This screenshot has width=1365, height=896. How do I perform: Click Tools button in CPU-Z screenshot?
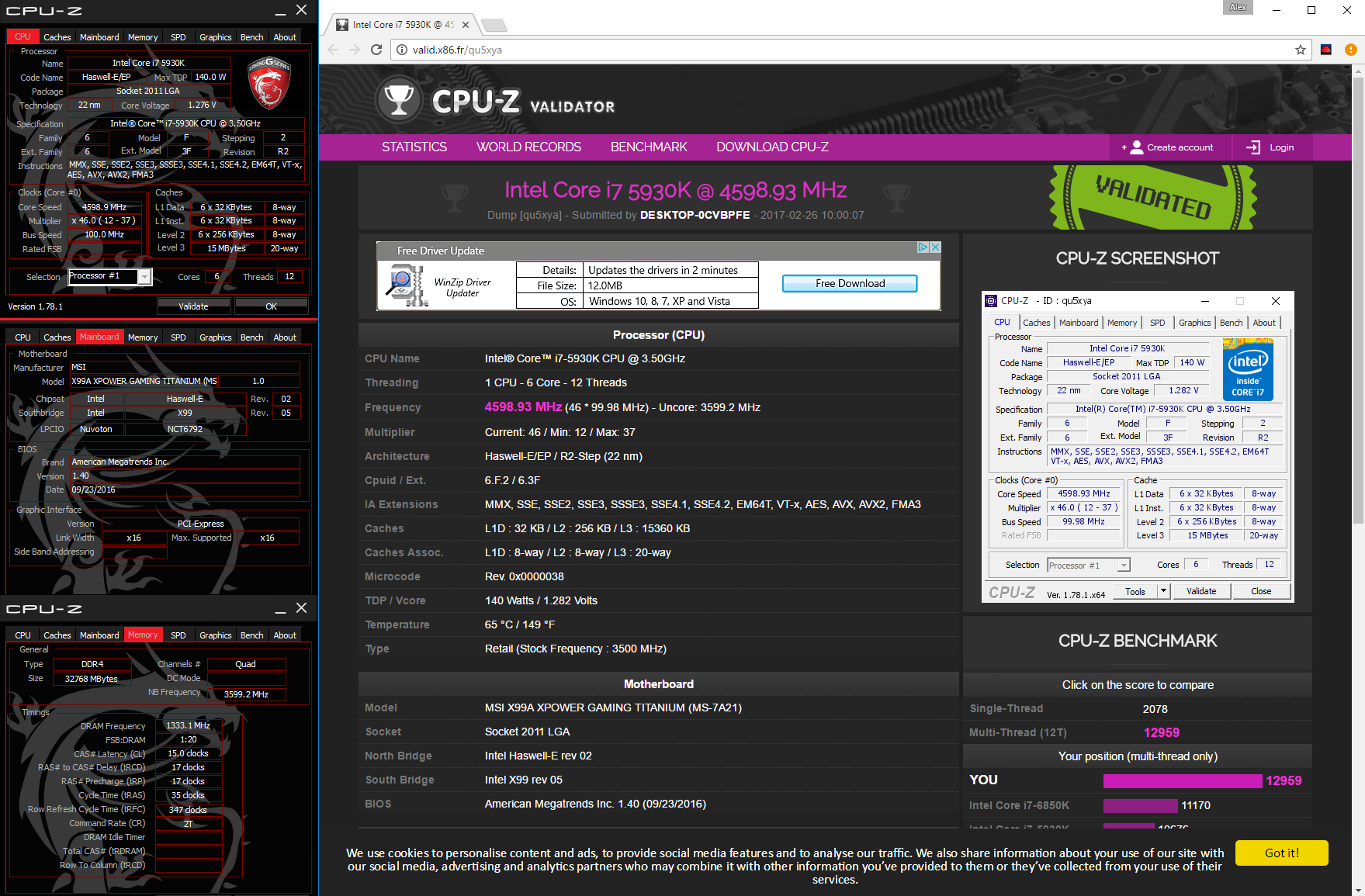click(x=1135, y=591)
